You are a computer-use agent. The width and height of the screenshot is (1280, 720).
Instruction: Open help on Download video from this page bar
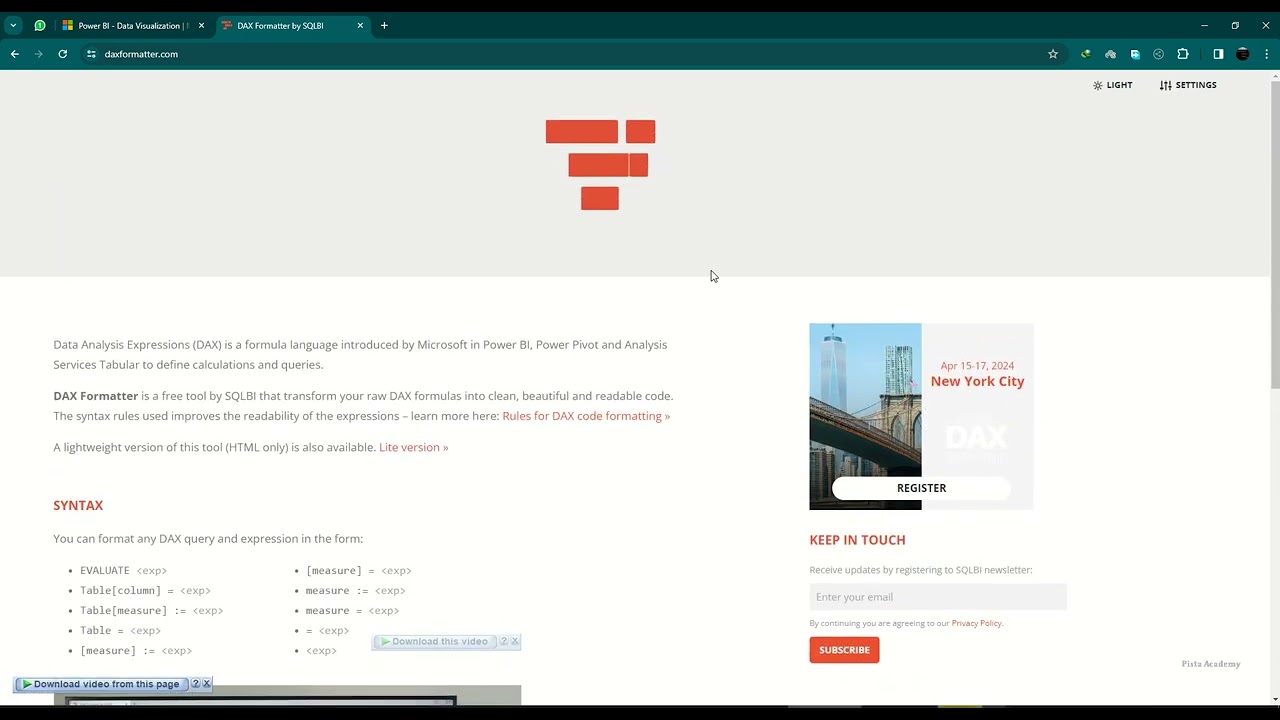click(196, 684)
